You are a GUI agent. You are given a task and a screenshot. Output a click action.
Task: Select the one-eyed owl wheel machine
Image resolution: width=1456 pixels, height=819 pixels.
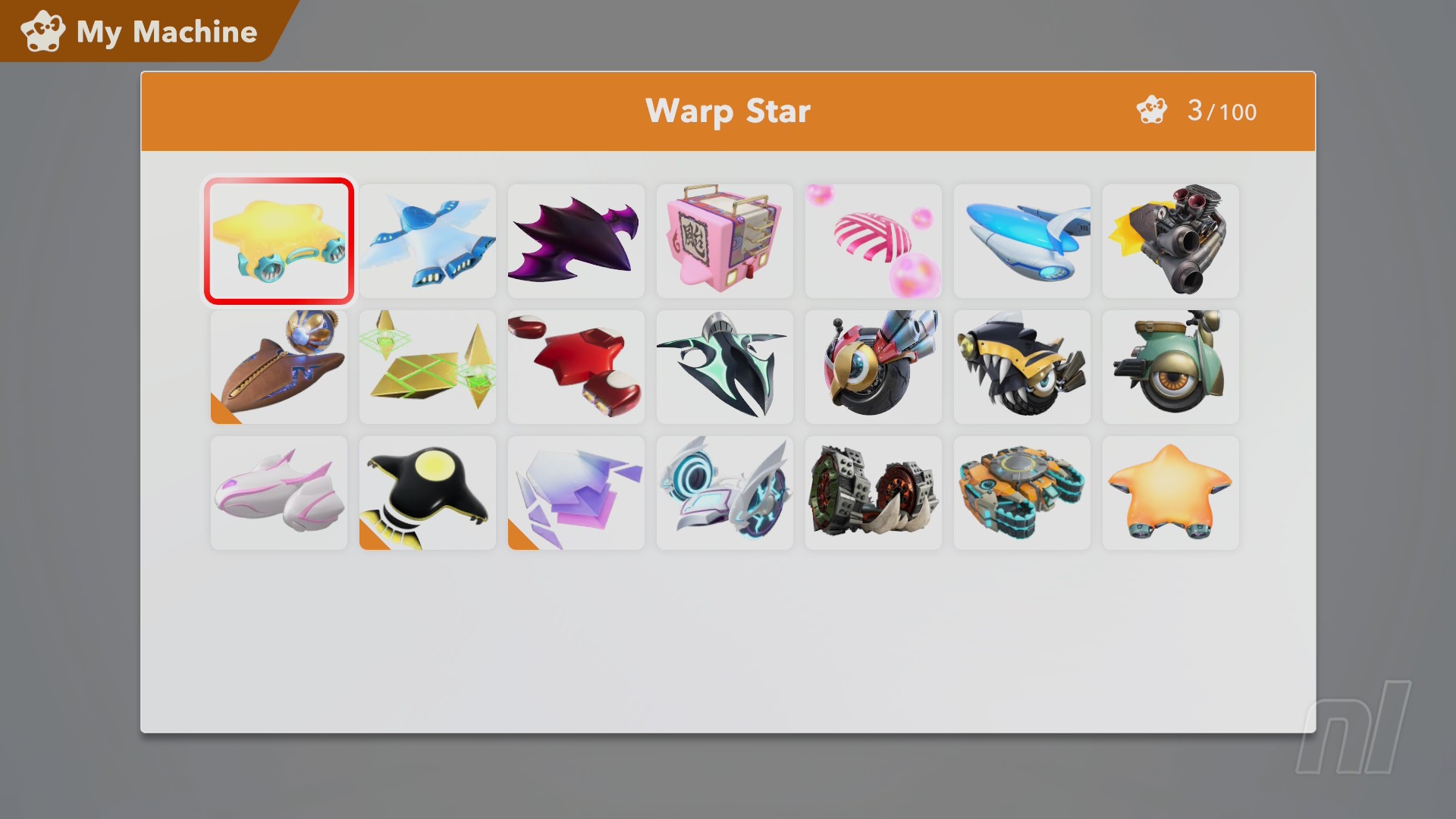click(873, 367)
